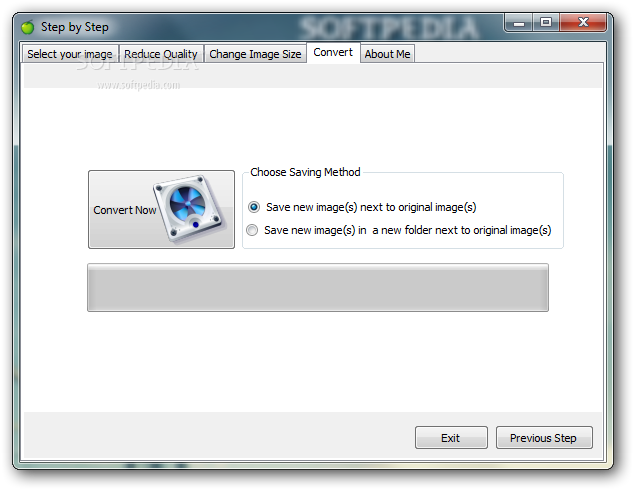The width and height of the screenshot is (634, 490).
Task: Click the fan icon on Convert Now button
Action: click(x=189, y=209)
